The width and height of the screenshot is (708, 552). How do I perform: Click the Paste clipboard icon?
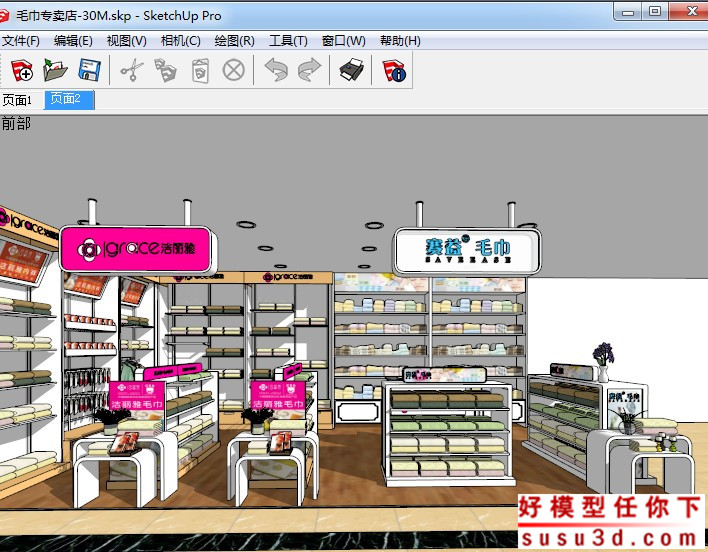[200, 71]
